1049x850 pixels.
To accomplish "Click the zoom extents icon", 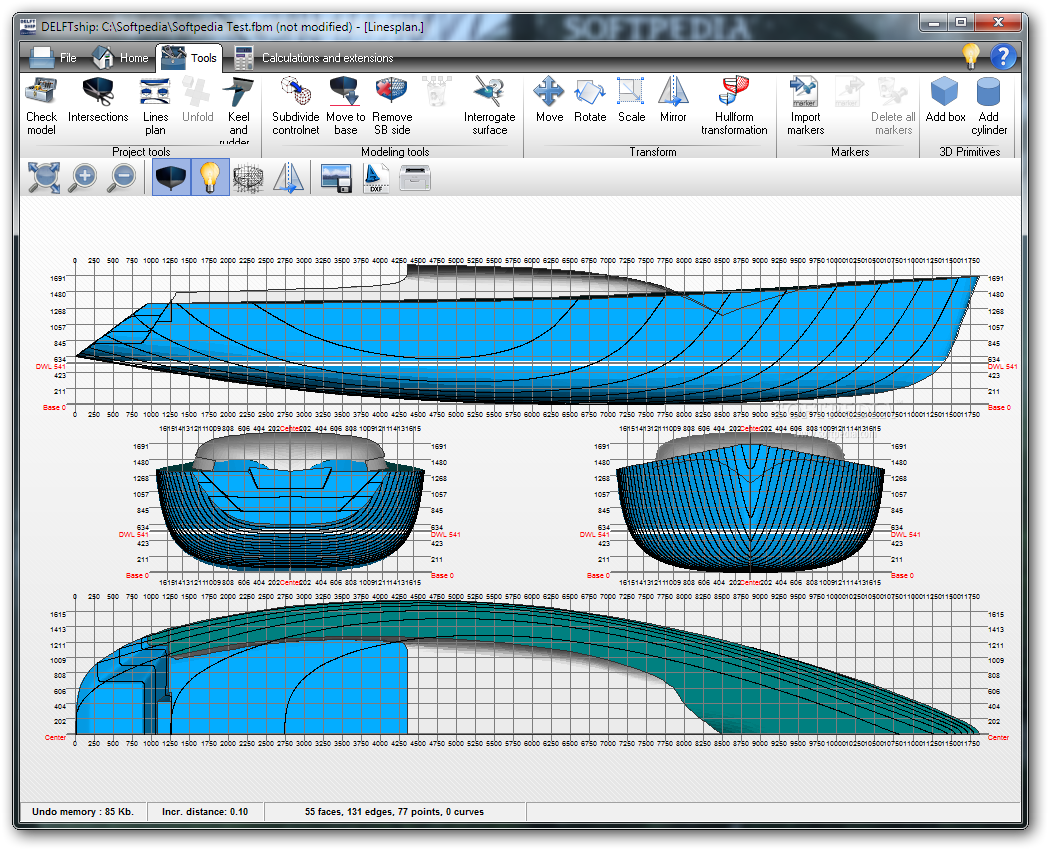I will coord(44,178).
